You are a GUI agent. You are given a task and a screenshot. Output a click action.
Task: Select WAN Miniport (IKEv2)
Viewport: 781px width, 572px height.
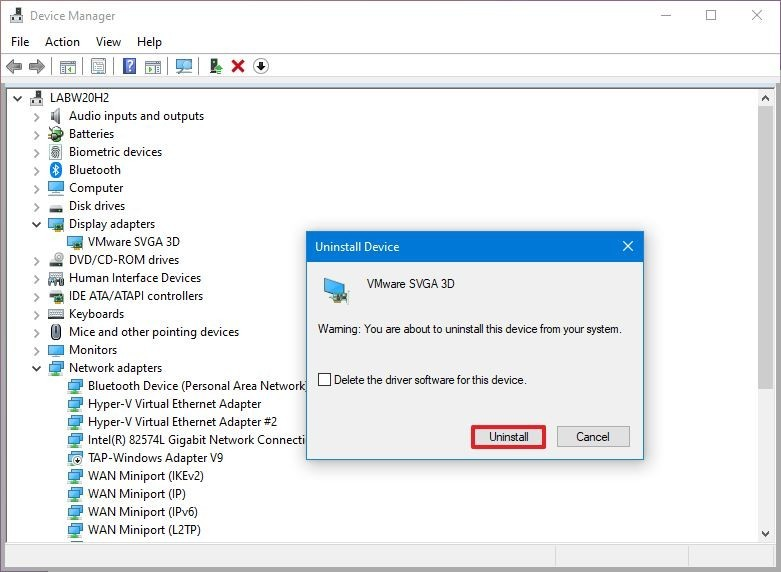[x=146, y=476]
